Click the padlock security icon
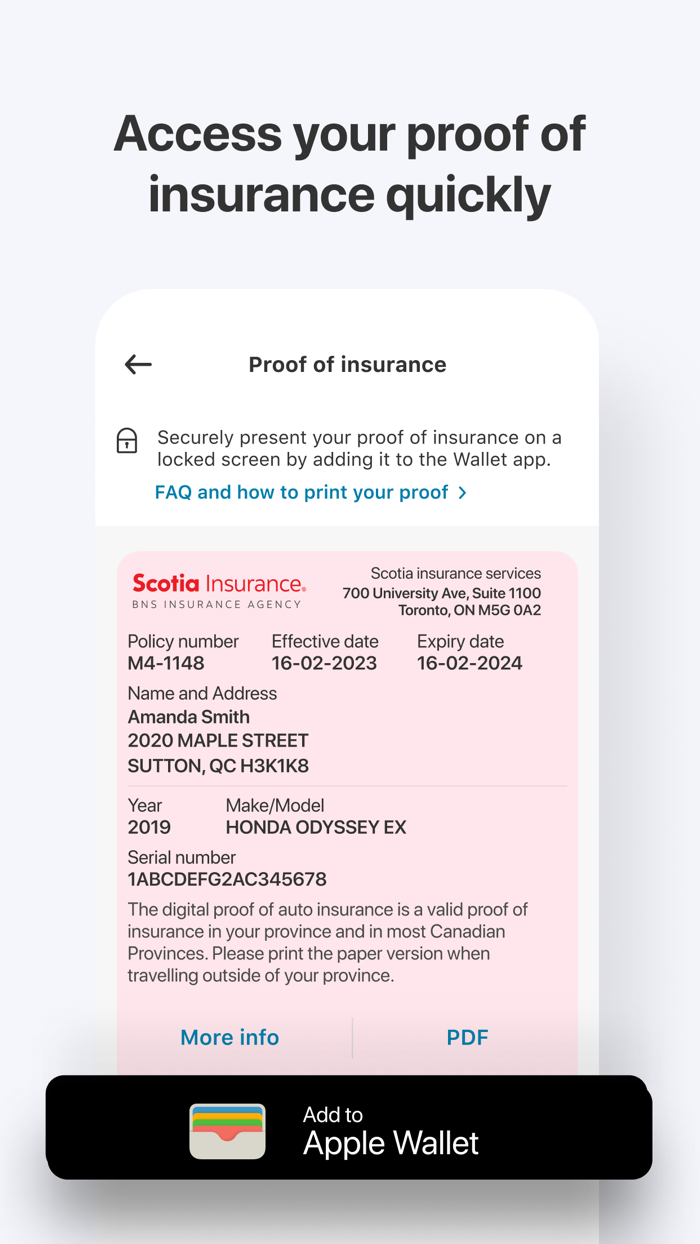Image resolution: width=700 pixels, height=1244 pixels. [x=127, y=440]
